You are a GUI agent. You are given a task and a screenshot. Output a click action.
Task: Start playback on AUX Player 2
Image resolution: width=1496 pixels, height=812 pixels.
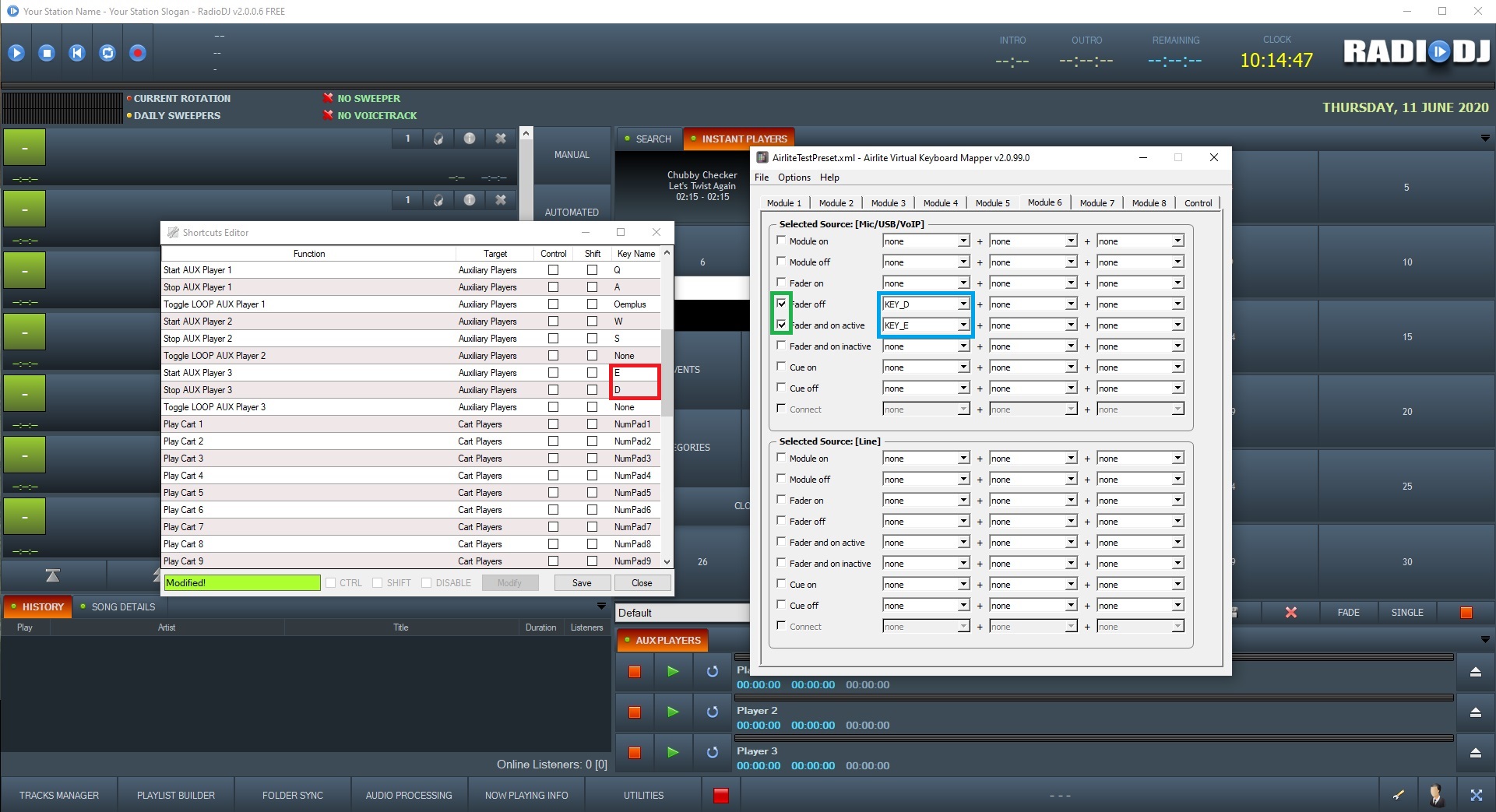point(673,712)
